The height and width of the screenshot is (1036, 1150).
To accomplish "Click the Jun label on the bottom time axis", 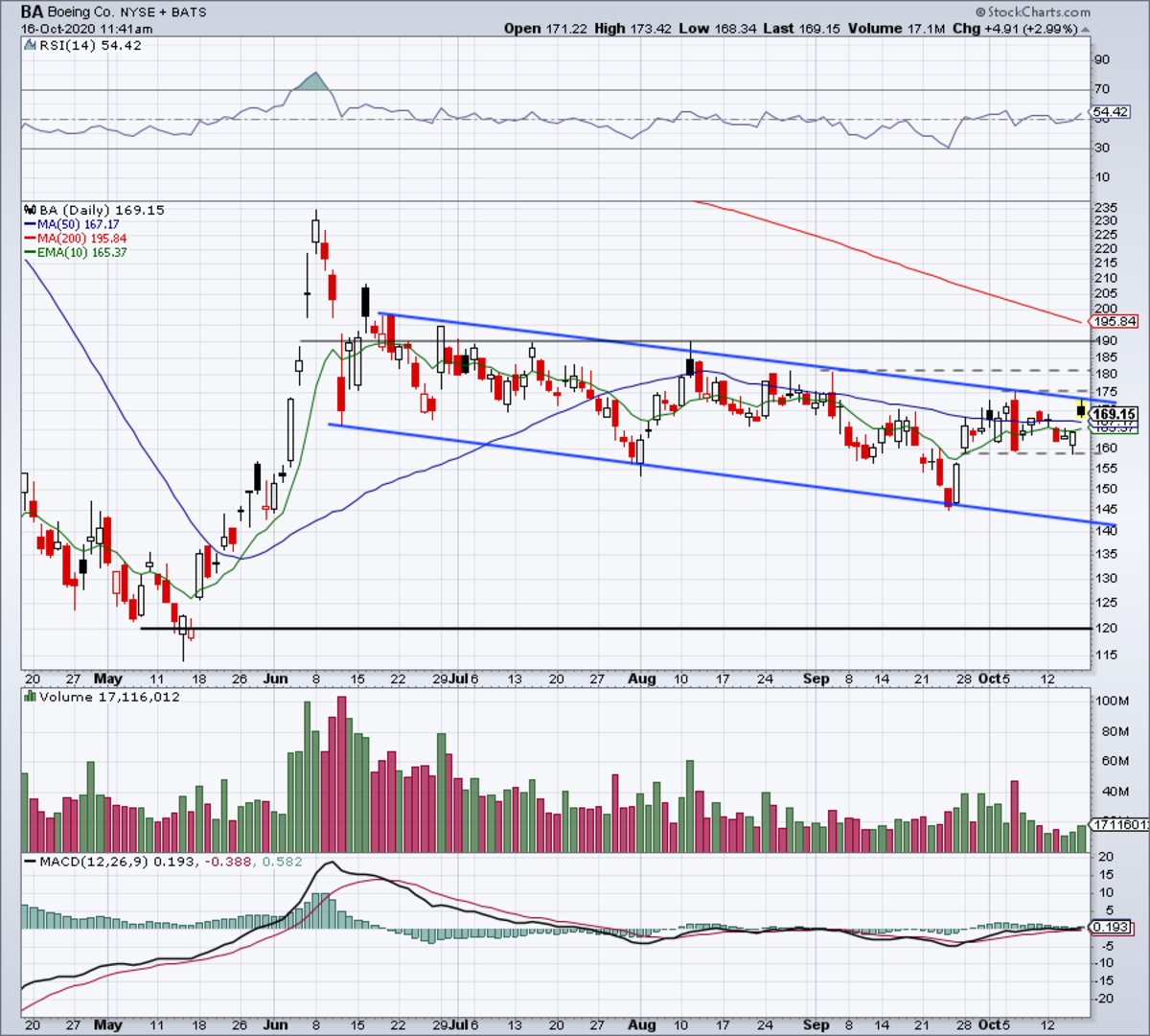I will coord(275,1024).
